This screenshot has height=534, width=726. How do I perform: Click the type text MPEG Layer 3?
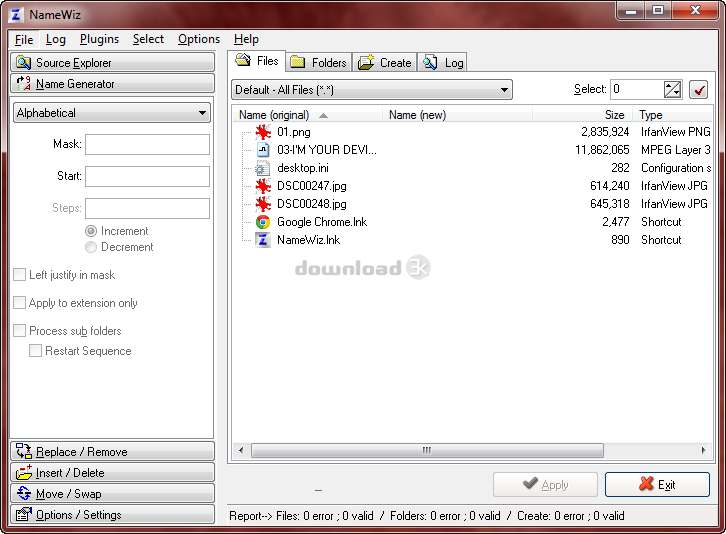[676, 150]
